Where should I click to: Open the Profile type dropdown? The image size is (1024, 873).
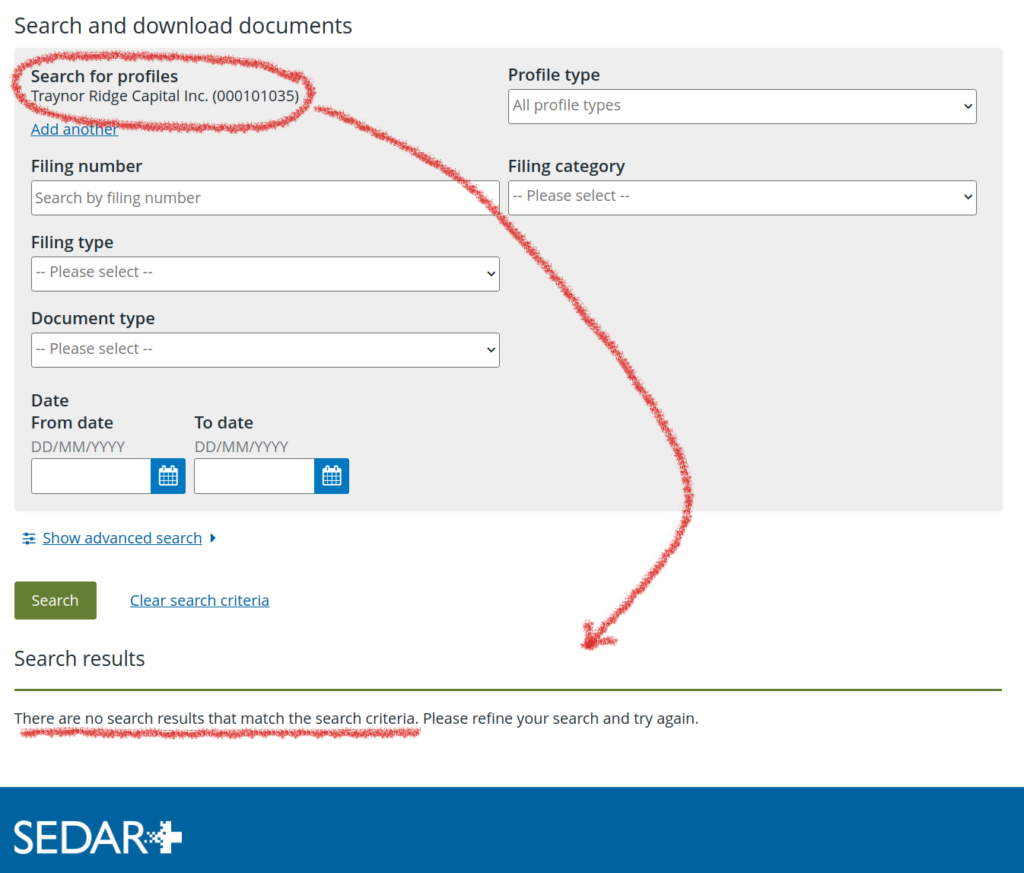point(742,106)
